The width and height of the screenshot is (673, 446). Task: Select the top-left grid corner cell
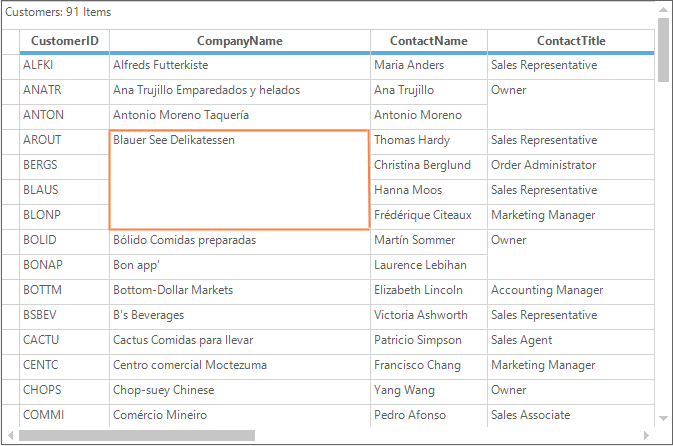pyautogui.click(x=10, y=41)
